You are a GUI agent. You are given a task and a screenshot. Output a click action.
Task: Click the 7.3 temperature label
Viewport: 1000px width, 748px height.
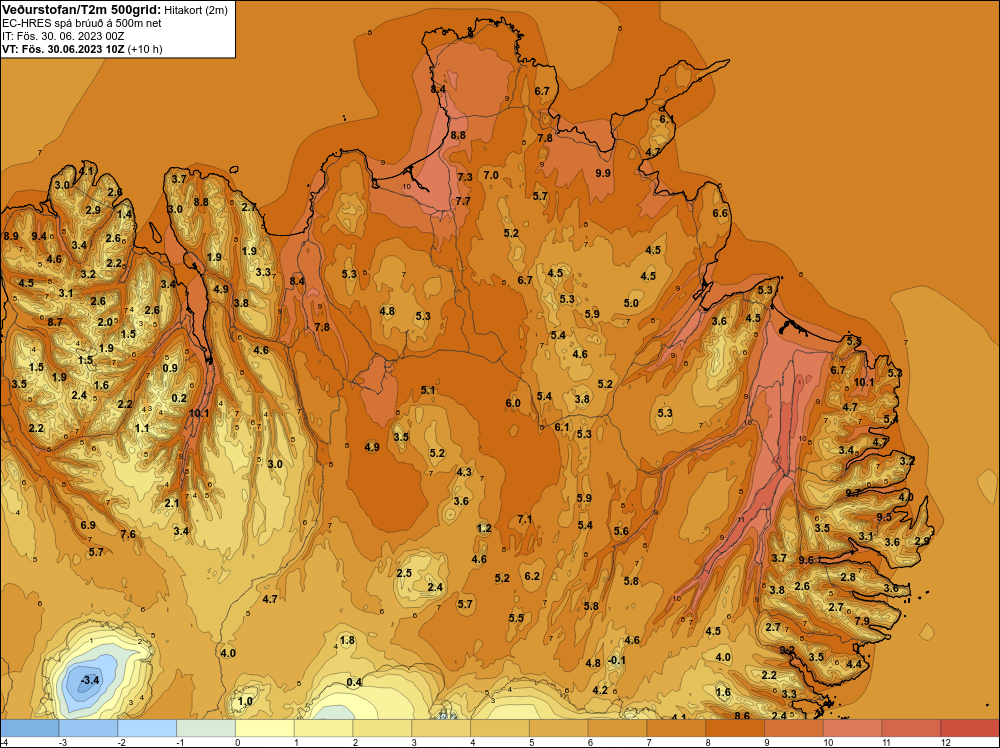click(x=465, y=177)
